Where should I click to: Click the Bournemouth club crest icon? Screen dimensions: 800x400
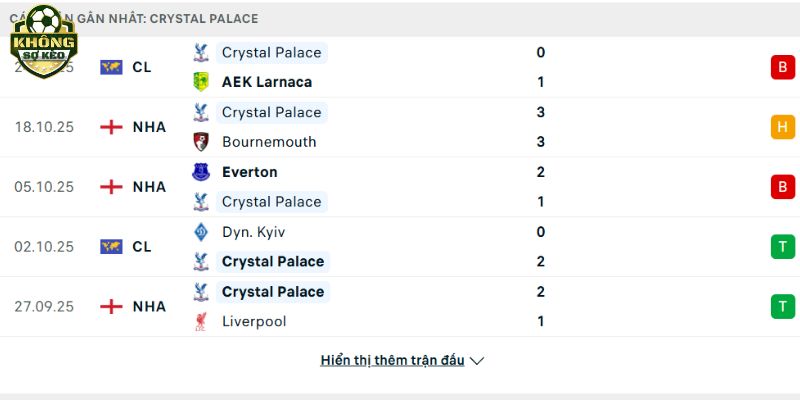[x=200, y=142]
